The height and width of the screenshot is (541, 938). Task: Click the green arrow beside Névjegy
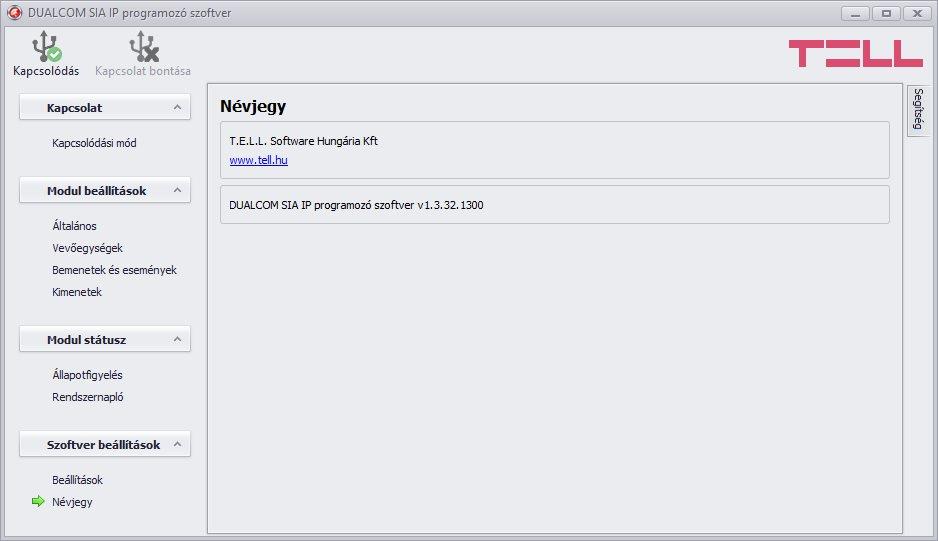tap(38, 502)
